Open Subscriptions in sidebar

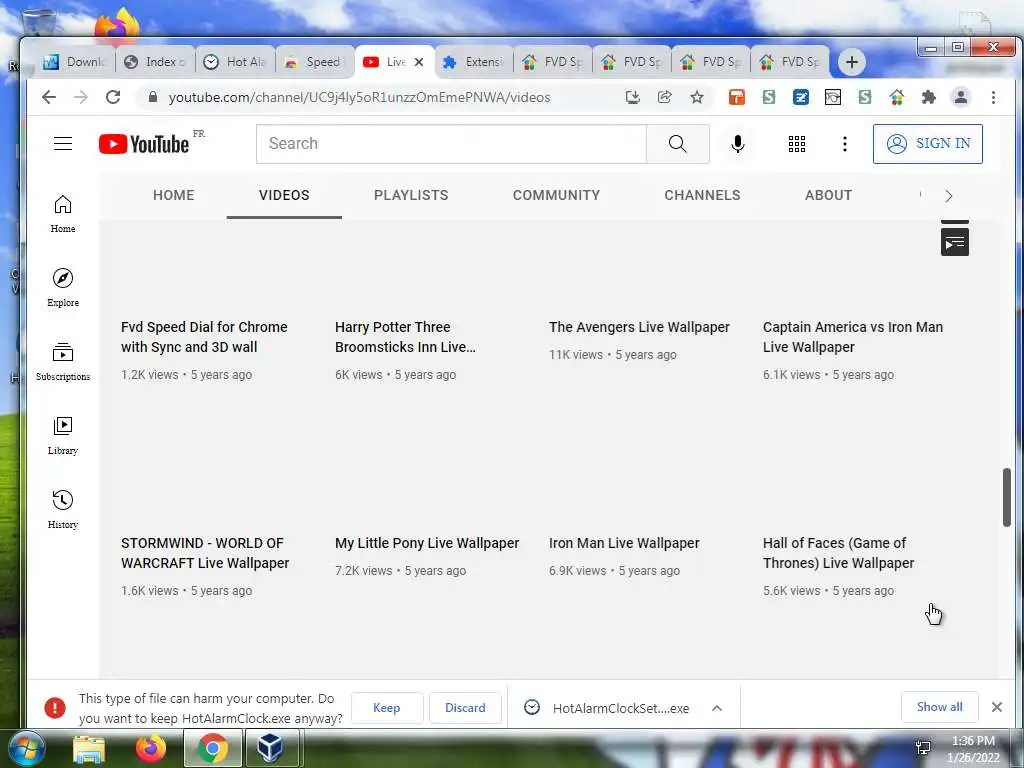click(63, 362)
